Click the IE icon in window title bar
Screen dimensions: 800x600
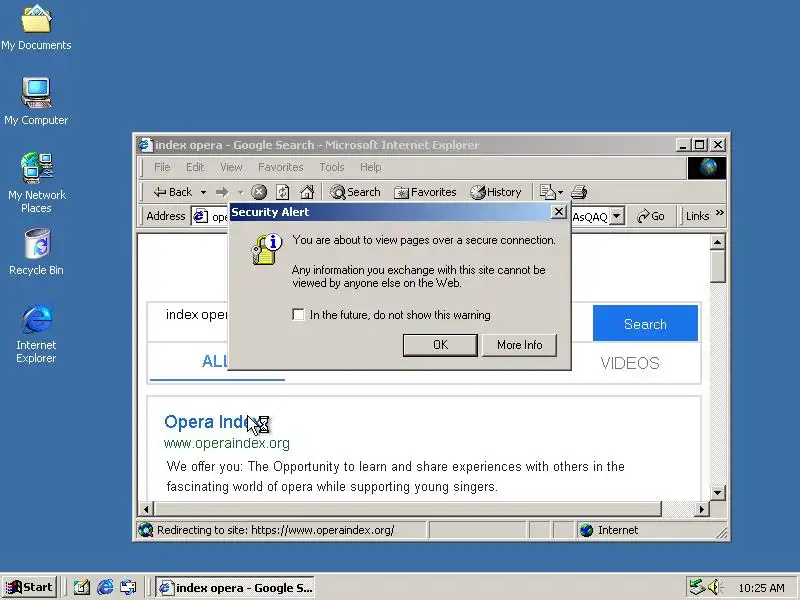145,145
